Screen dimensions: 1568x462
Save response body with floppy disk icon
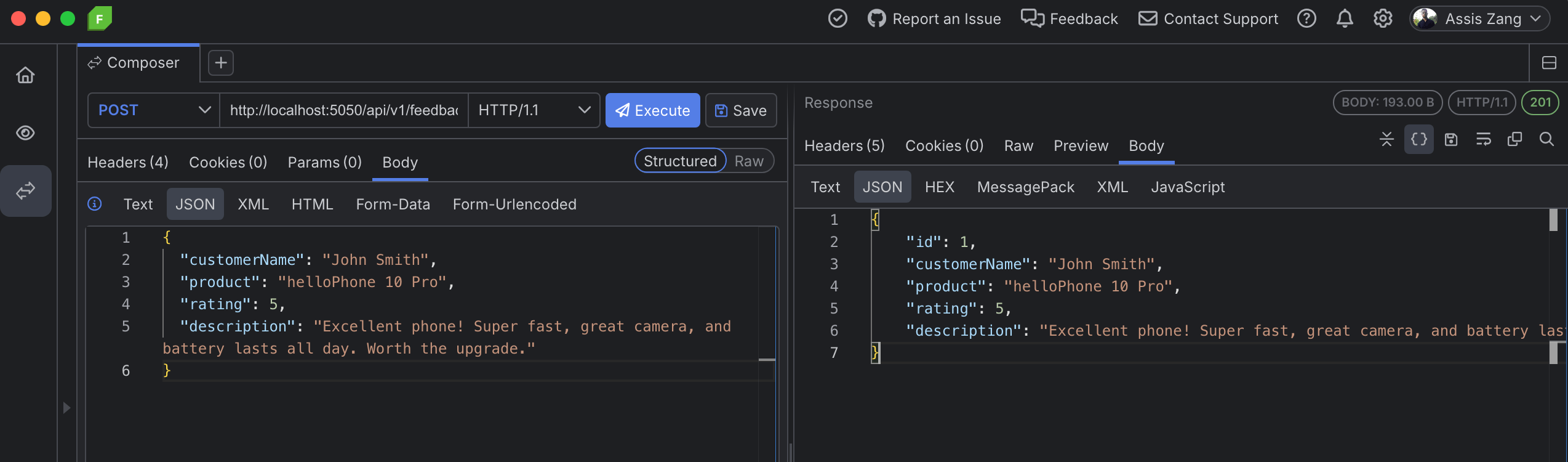[x=1451, y=139]
